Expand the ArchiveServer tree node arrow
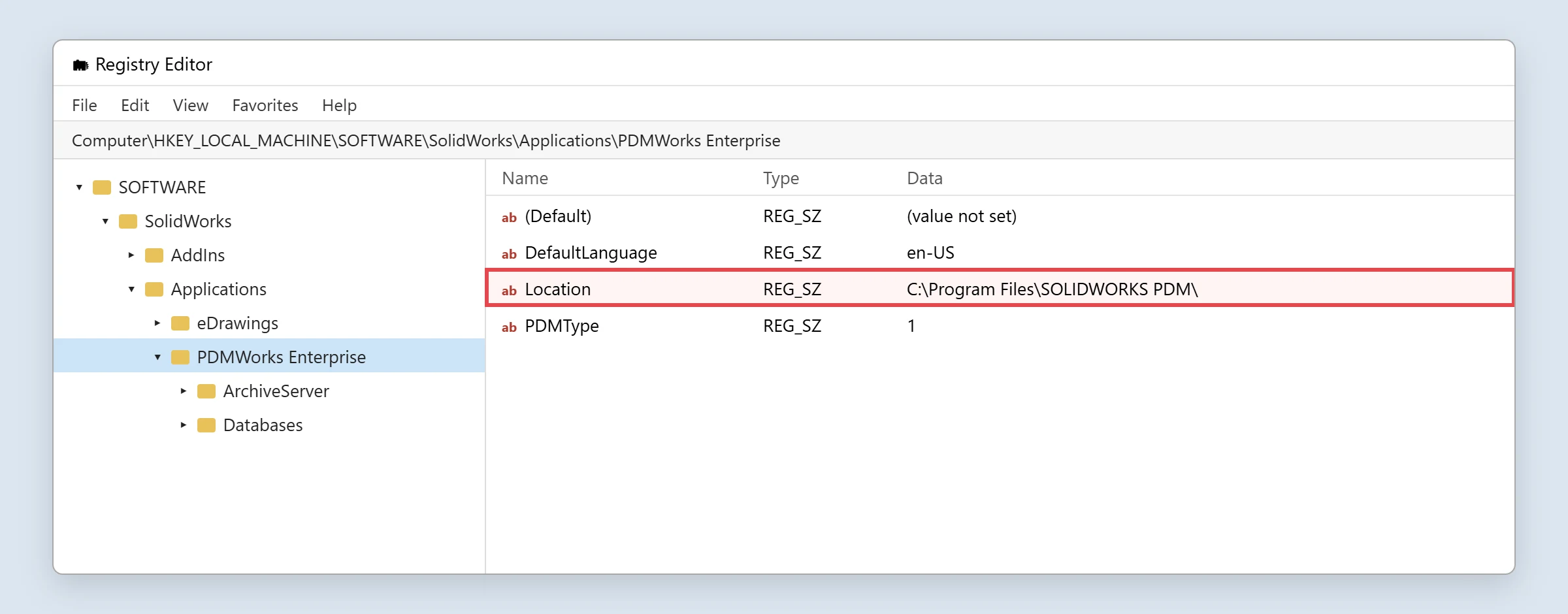Screen dimensions: 1568x614 click(x=184, y=391)
